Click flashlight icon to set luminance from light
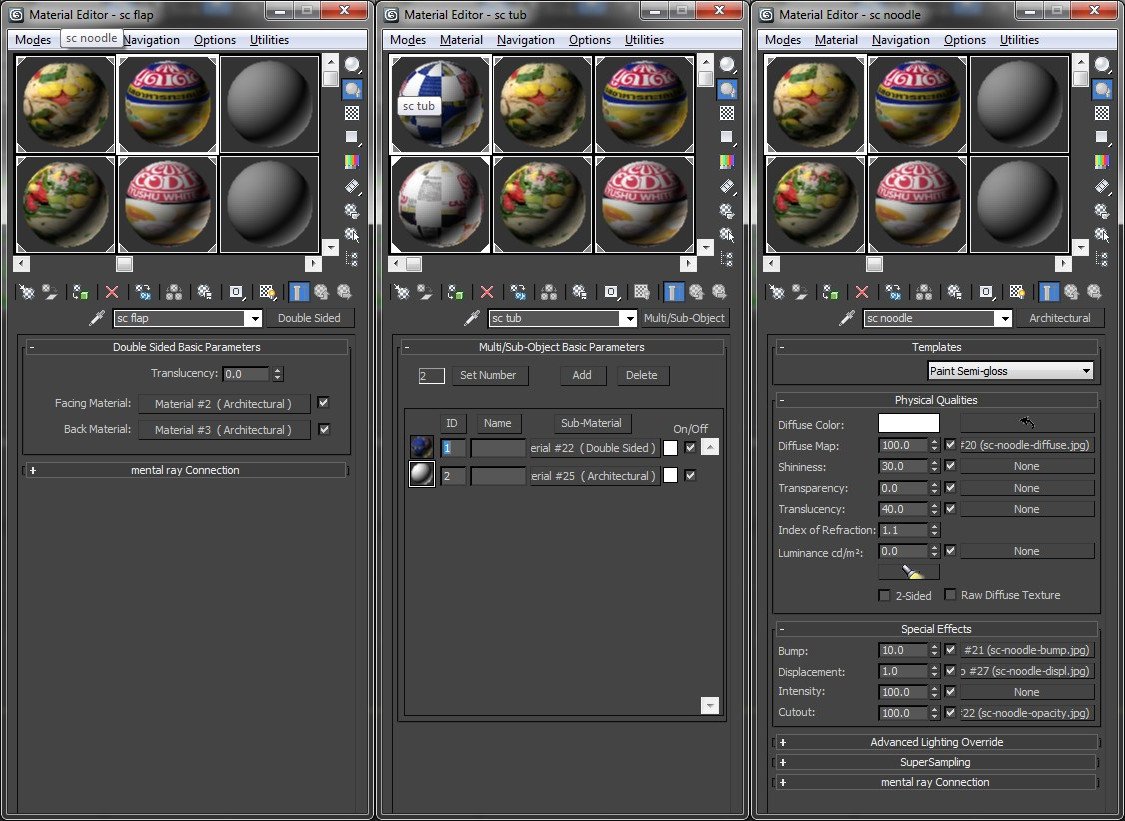The width and height of the screenshot is (1125, 821). 908,572
